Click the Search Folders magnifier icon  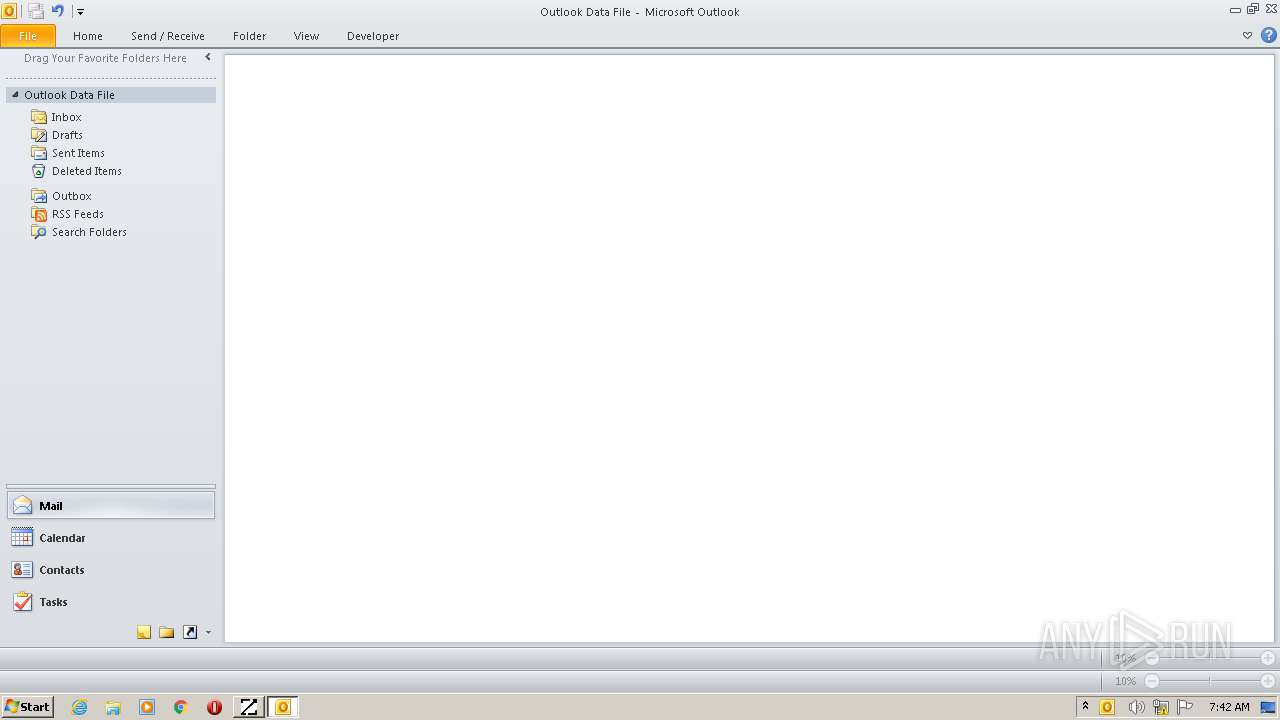[x=39, y=232]
